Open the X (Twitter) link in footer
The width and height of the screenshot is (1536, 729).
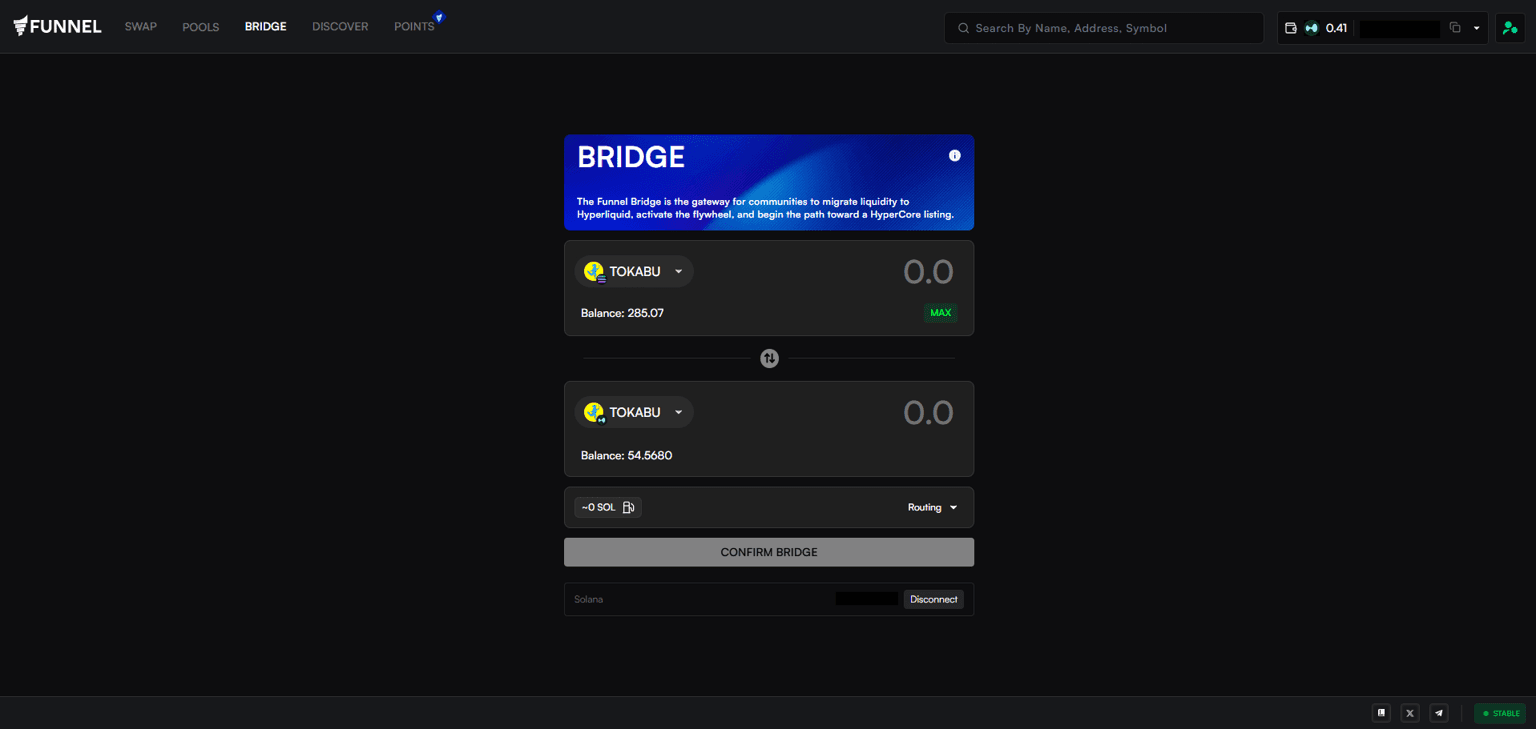coord(1410,713)
